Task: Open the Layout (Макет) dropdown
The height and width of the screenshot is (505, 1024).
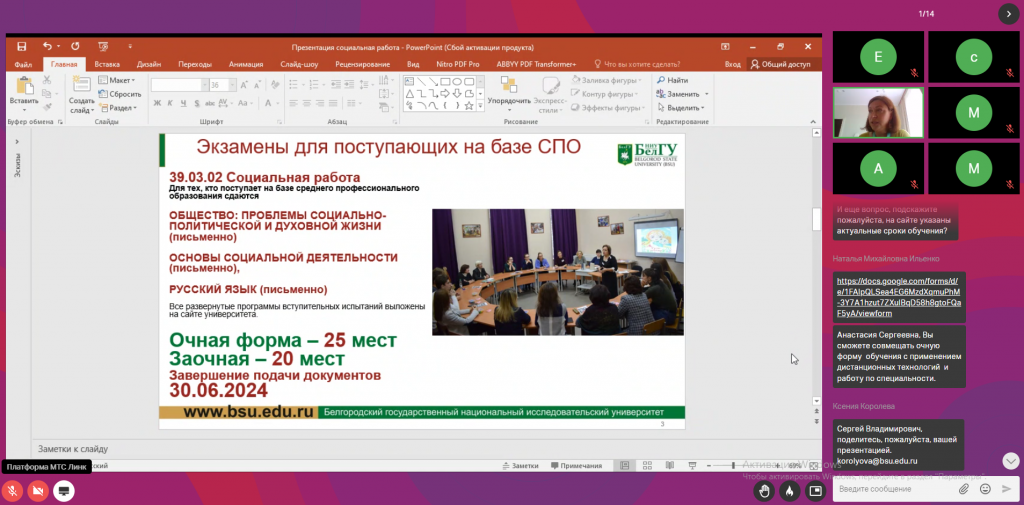Action: pyautogui.click(x=118, y=80)
